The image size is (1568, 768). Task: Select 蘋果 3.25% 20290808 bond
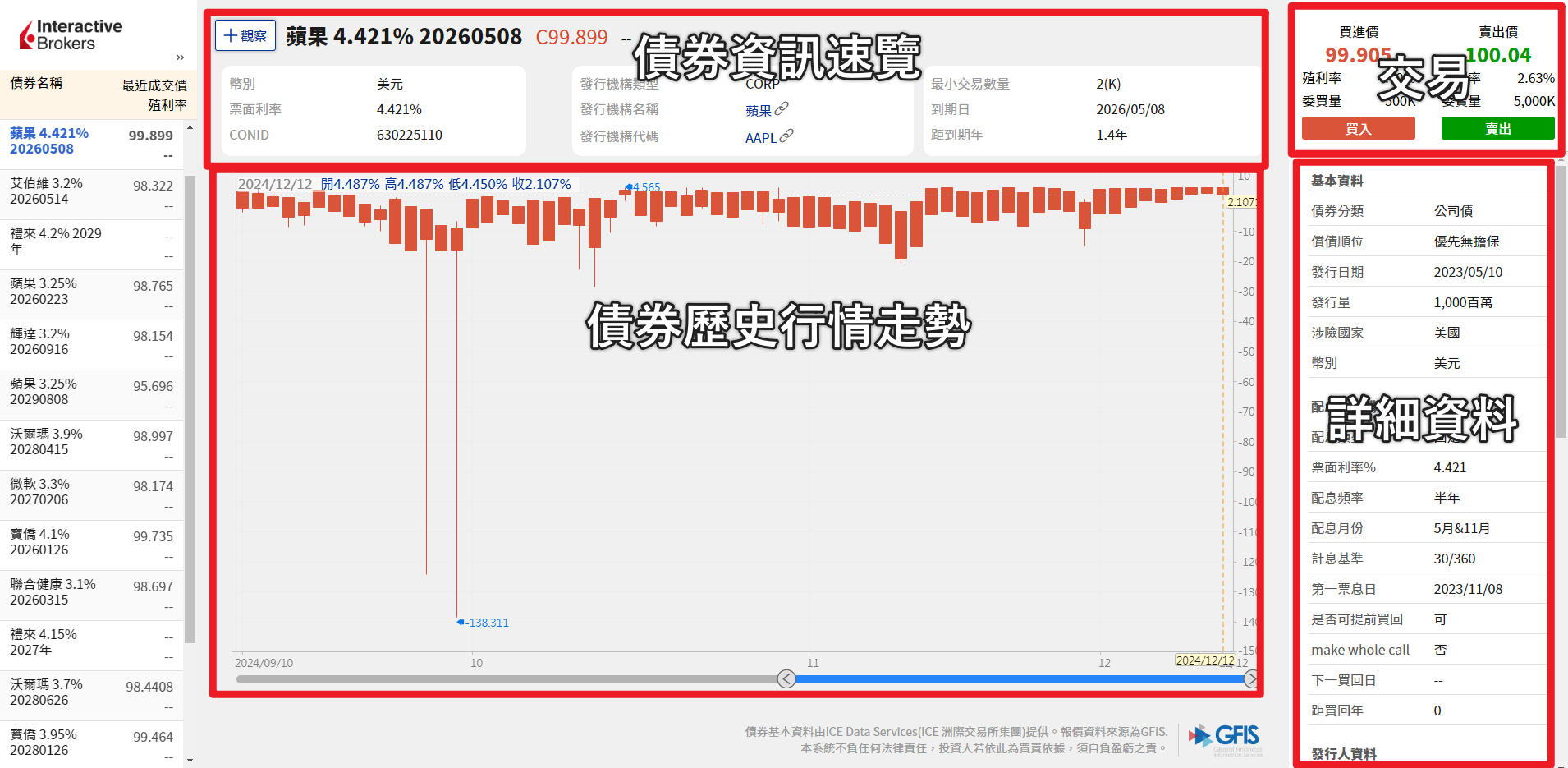(91, 395)
